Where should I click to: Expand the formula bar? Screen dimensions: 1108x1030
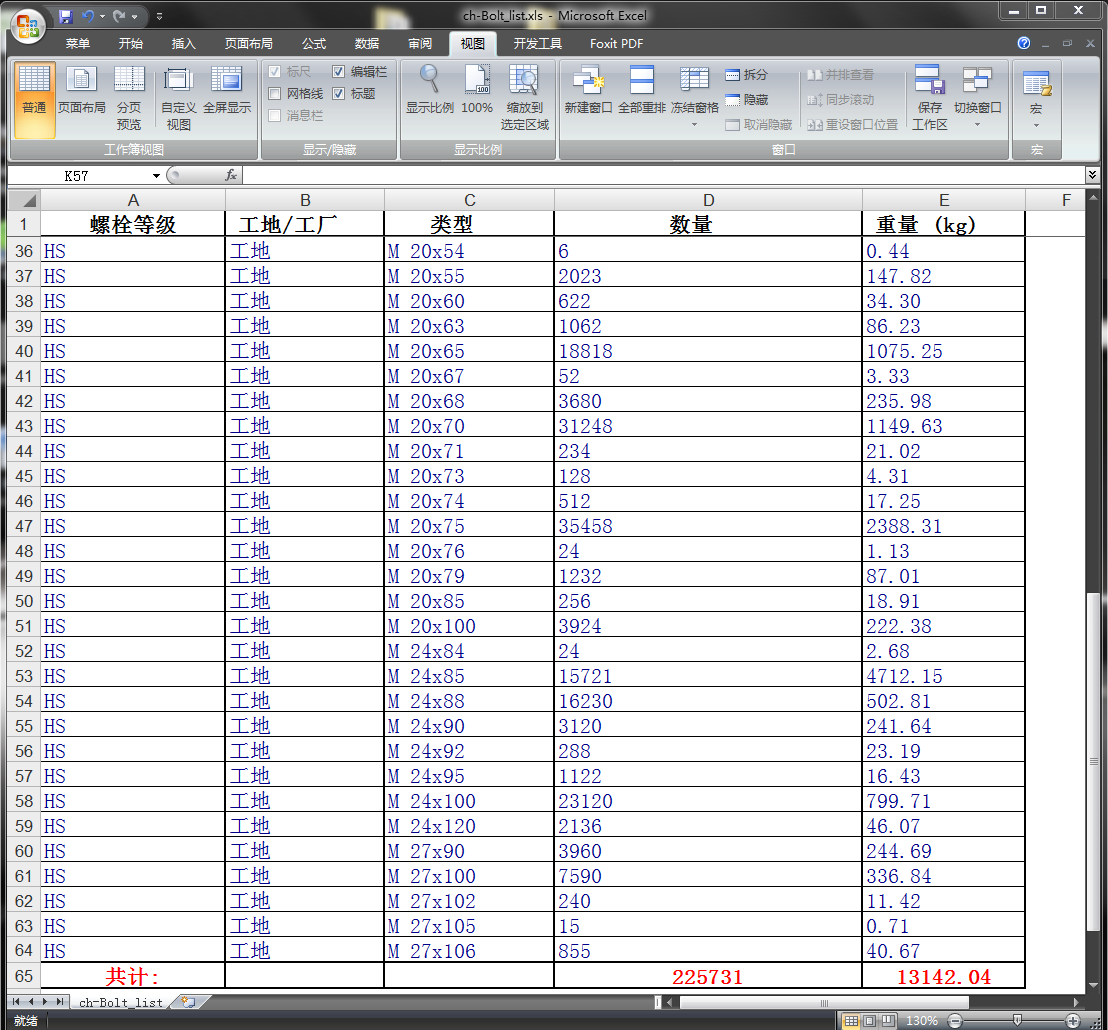1092,174
